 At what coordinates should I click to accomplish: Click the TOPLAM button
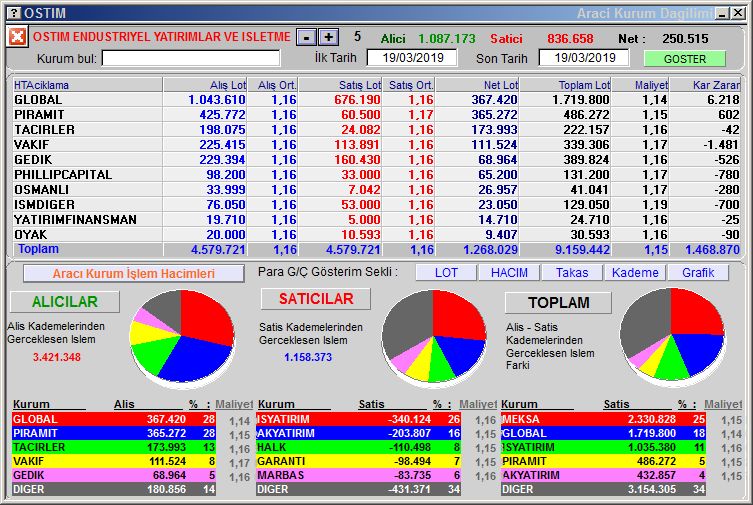pos(559,303)
